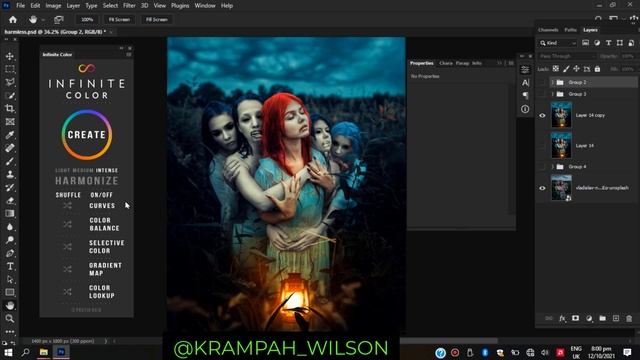Screen dimensions: 640x360
Task: Select the Hand tool in toolbar
Action: (10, 305)
